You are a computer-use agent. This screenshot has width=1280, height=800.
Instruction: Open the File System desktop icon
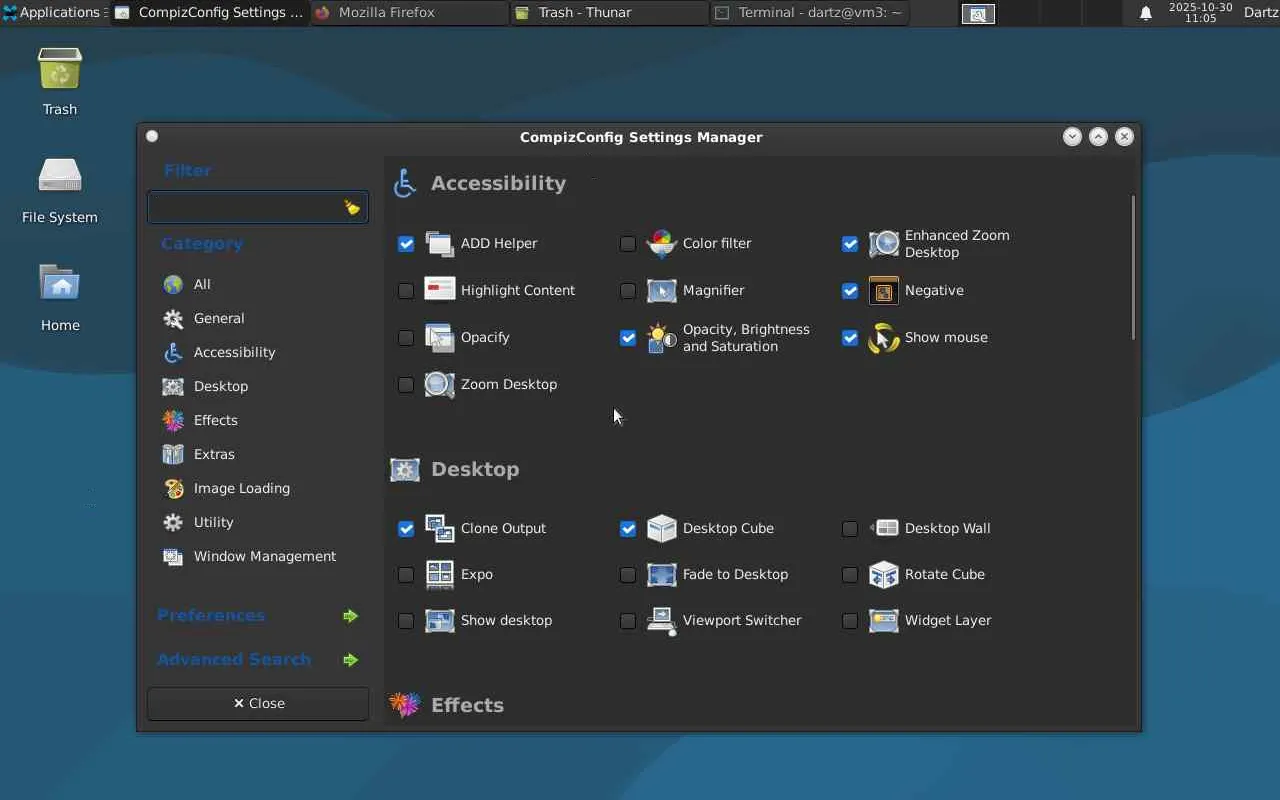[x=60, y=176]
